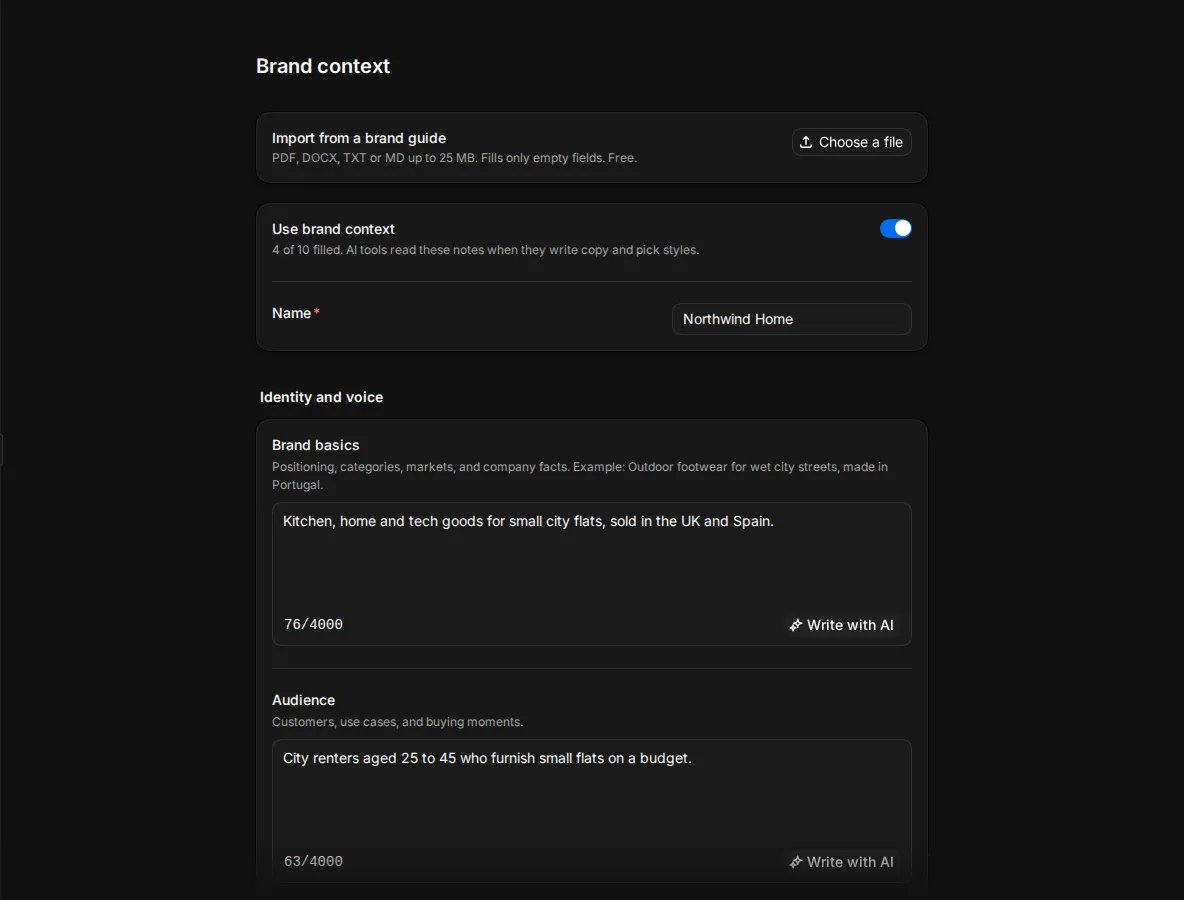Click the Customers, use cases helper text
Viewport: 1184px width, 900px height.
(397, 722)
